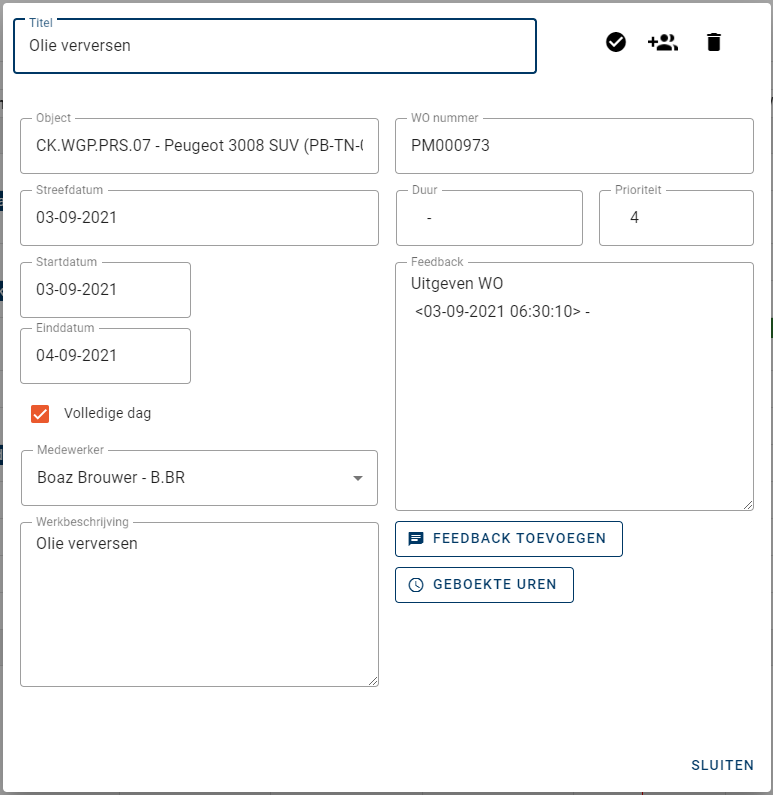Select the WO nummer field
The height and width of the screenshot is (795, 773).
(x=574, y=146)
